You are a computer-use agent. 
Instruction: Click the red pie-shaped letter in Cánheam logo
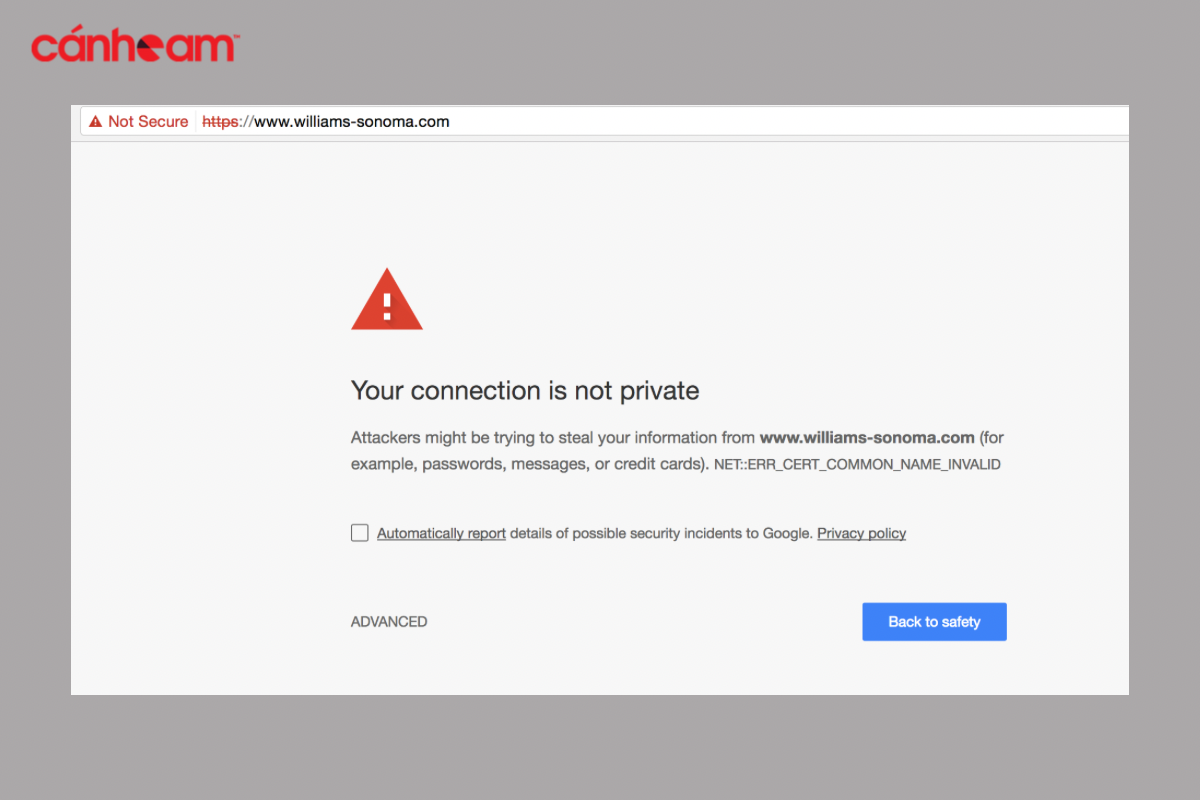point(153,46)
